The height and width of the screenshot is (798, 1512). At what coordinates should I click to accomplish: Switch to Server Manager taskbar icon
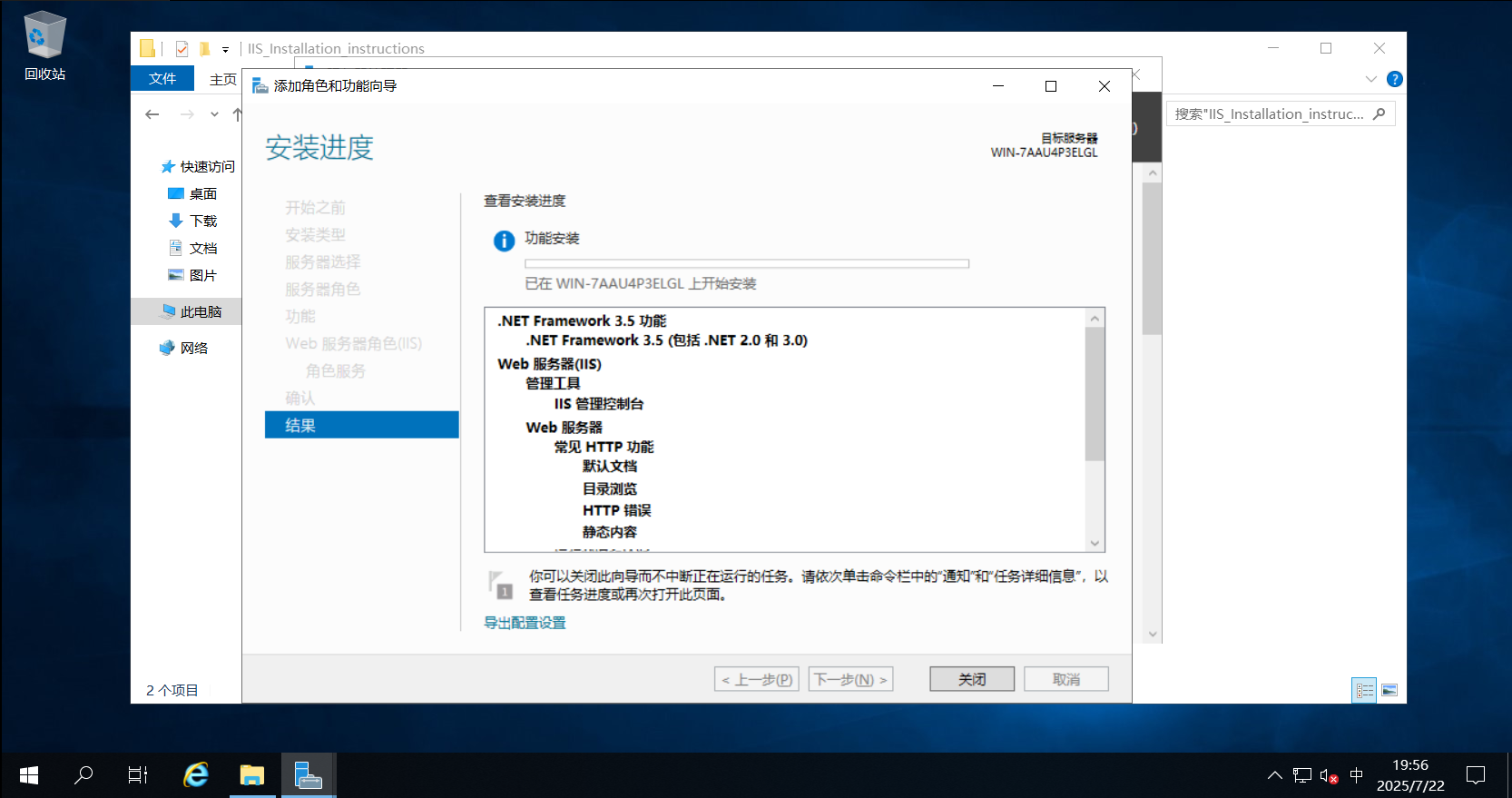309,775
